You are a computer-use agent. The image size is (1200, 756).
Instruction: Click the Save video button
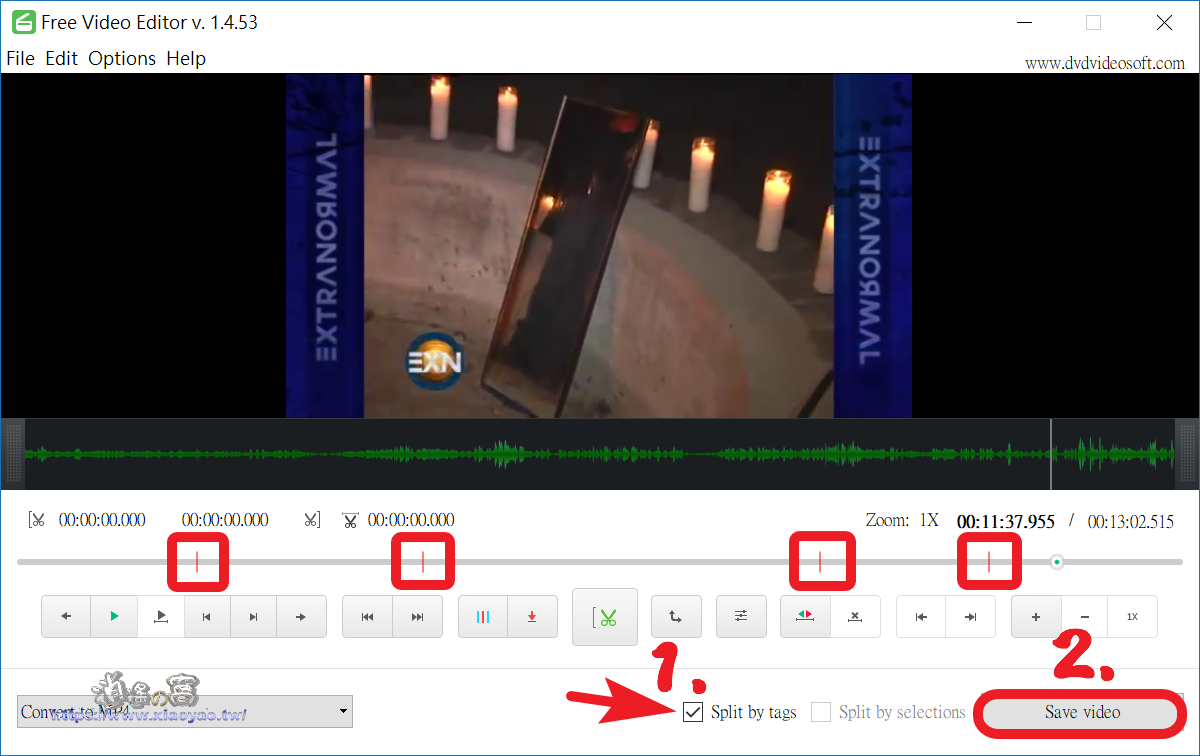(x=1082, y=712)
